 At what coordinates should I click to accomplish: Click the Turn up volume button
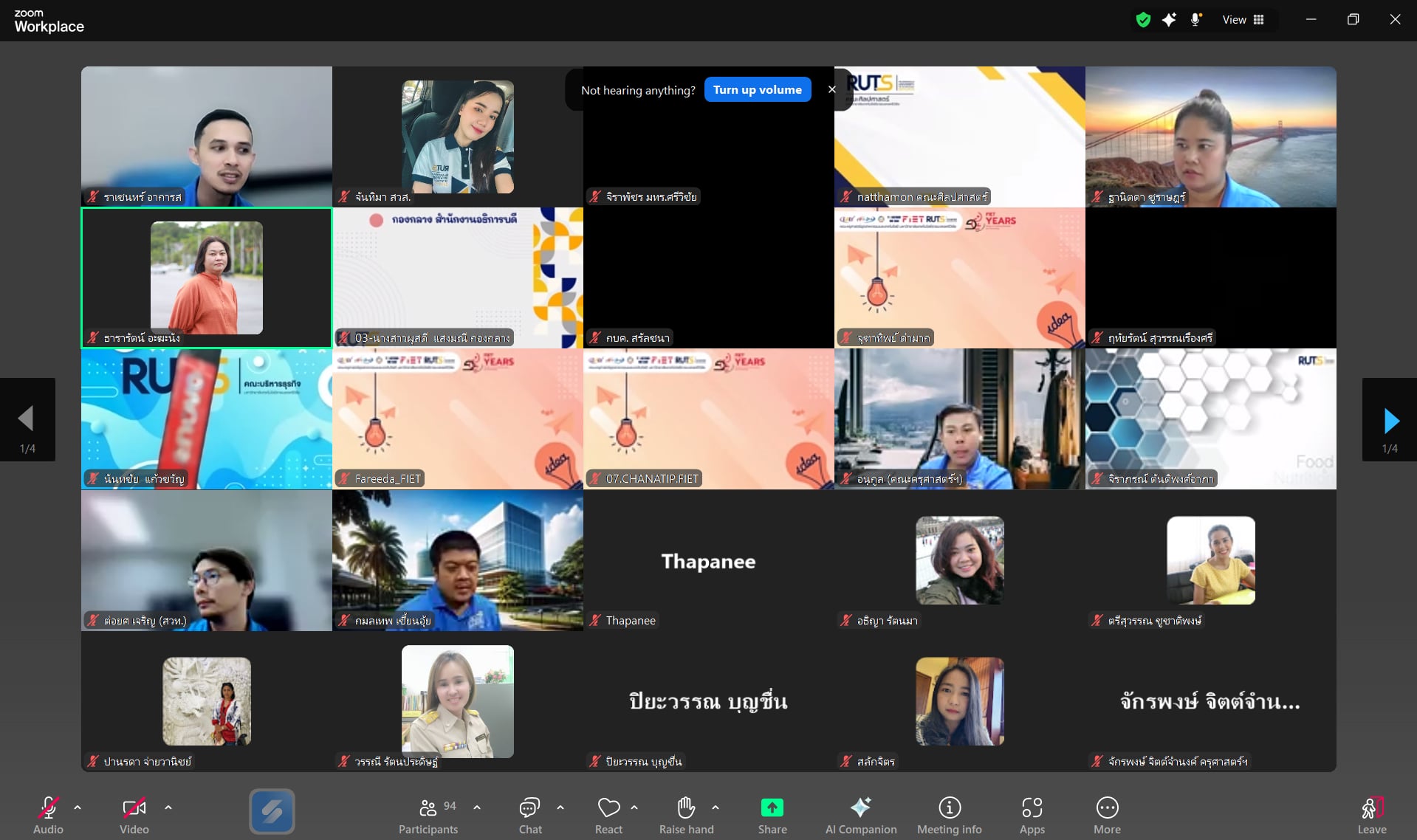[x=757, y=89]
